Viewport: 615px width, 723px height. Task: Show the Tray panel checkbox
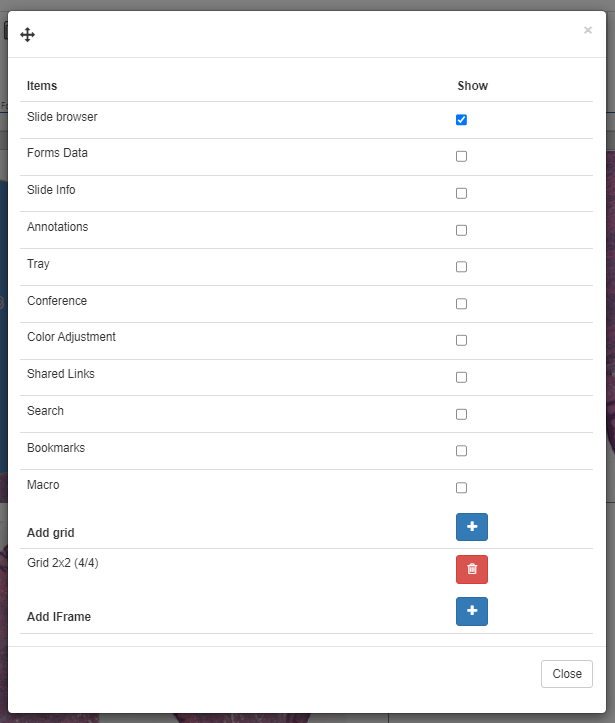click(461, 267)
